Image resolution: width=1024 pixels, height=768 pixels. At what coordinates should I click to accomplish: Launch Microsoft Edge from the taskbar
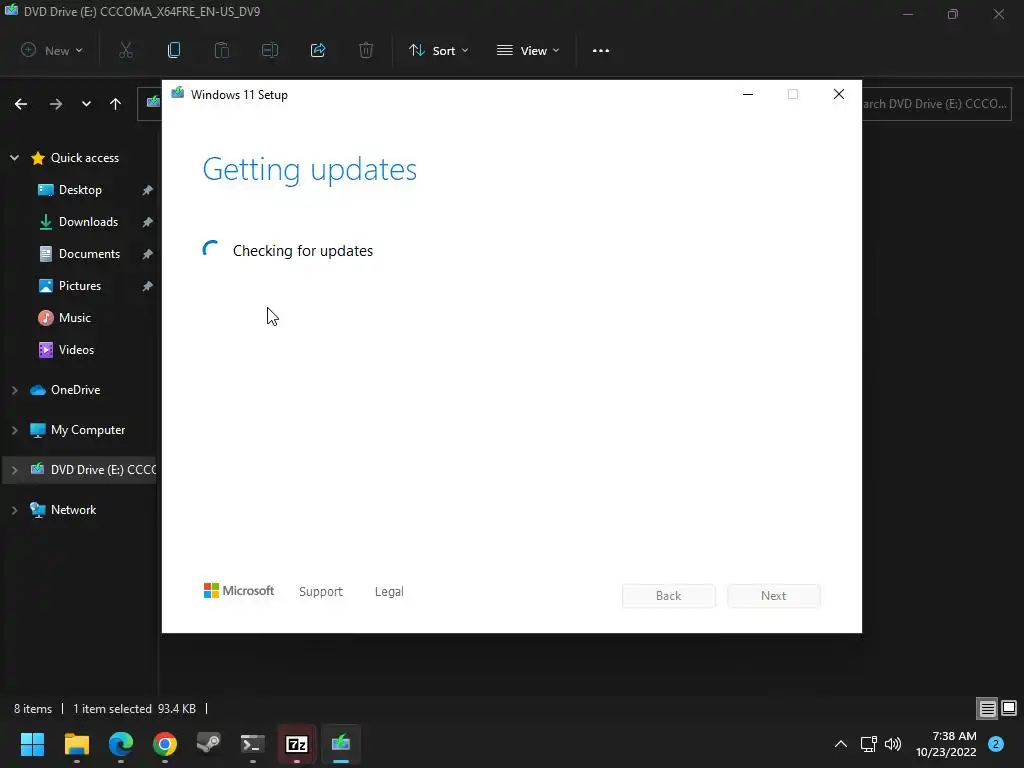[121, 744]
